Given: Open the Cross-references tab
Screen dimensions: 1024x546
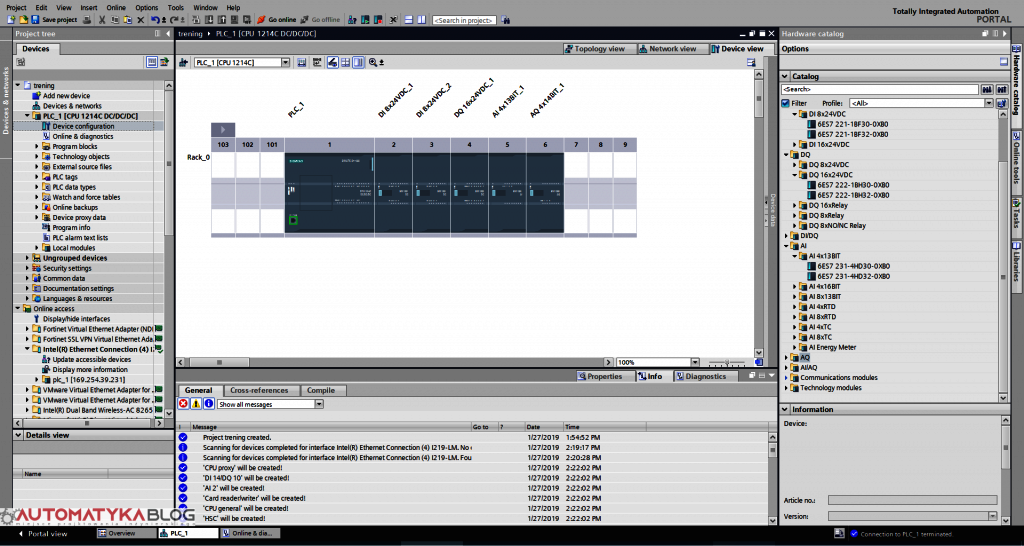Looking at the screenshot, I should pyautogui.click(x=259, y=391).
